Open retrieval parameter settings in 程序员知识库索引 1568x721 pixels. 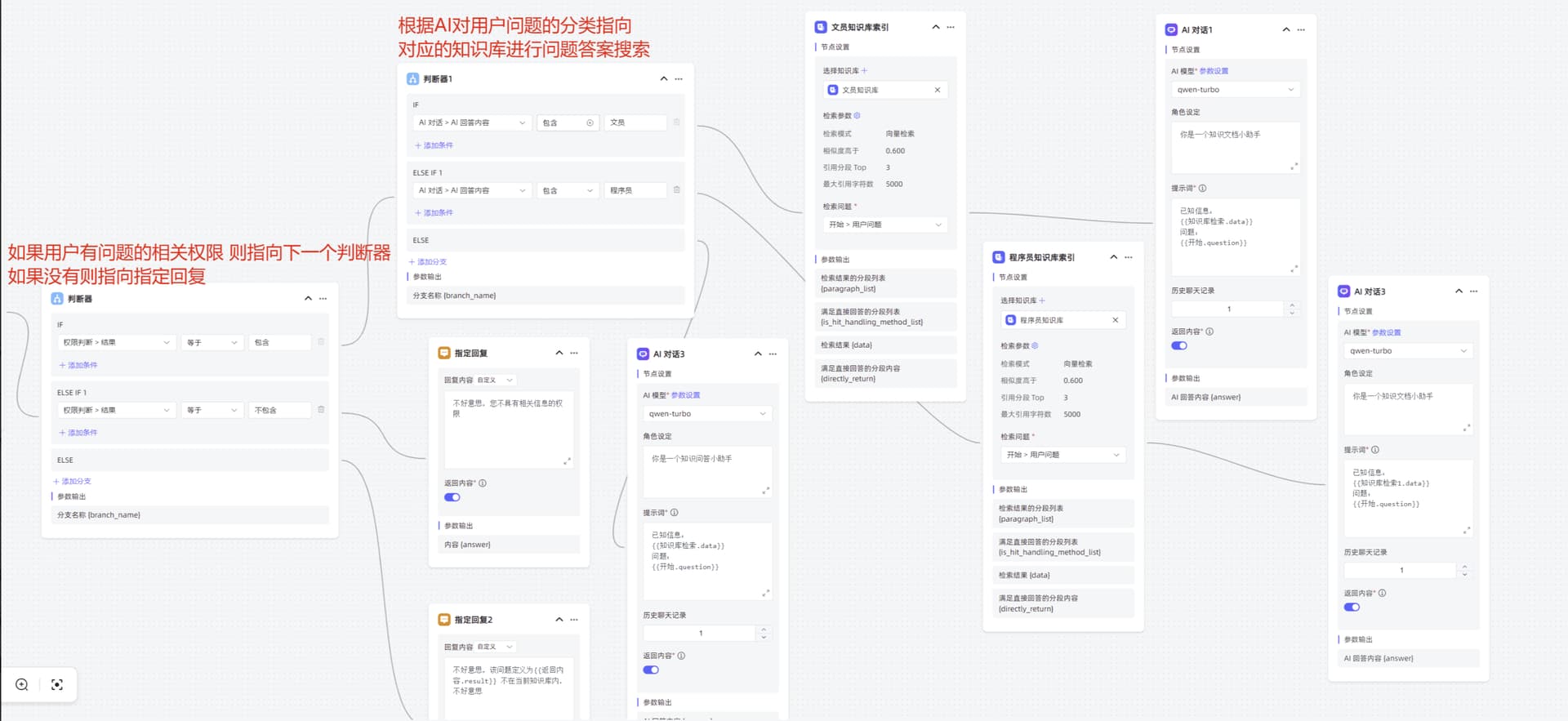[1035, 346]
